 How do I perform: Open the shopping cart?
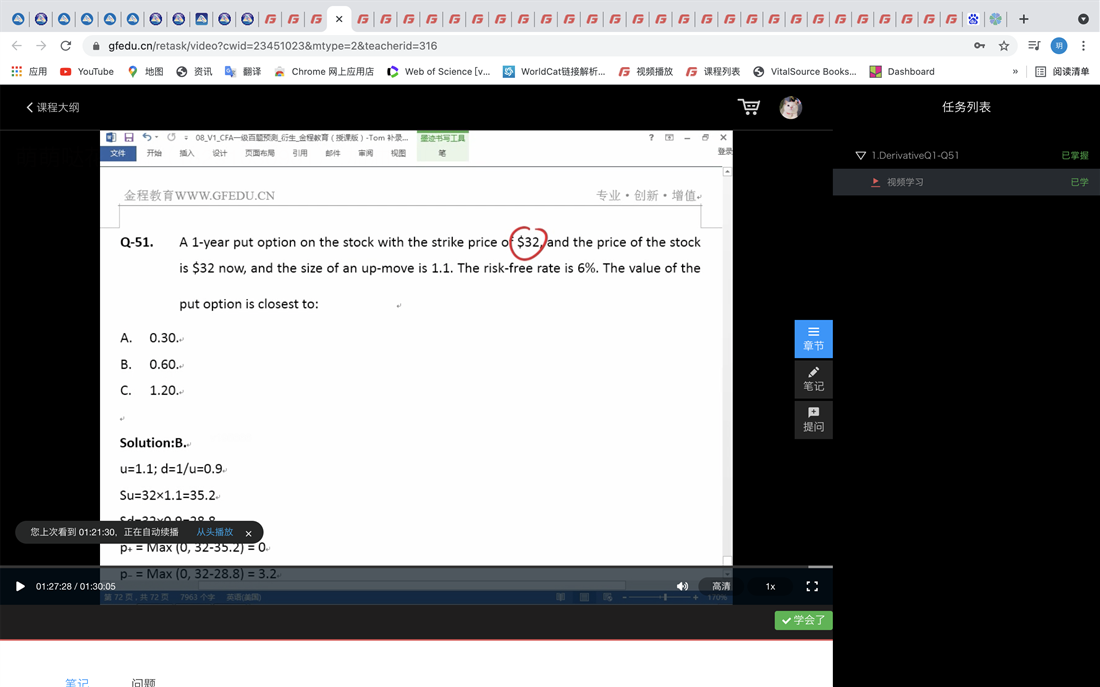tap(749, 107)
